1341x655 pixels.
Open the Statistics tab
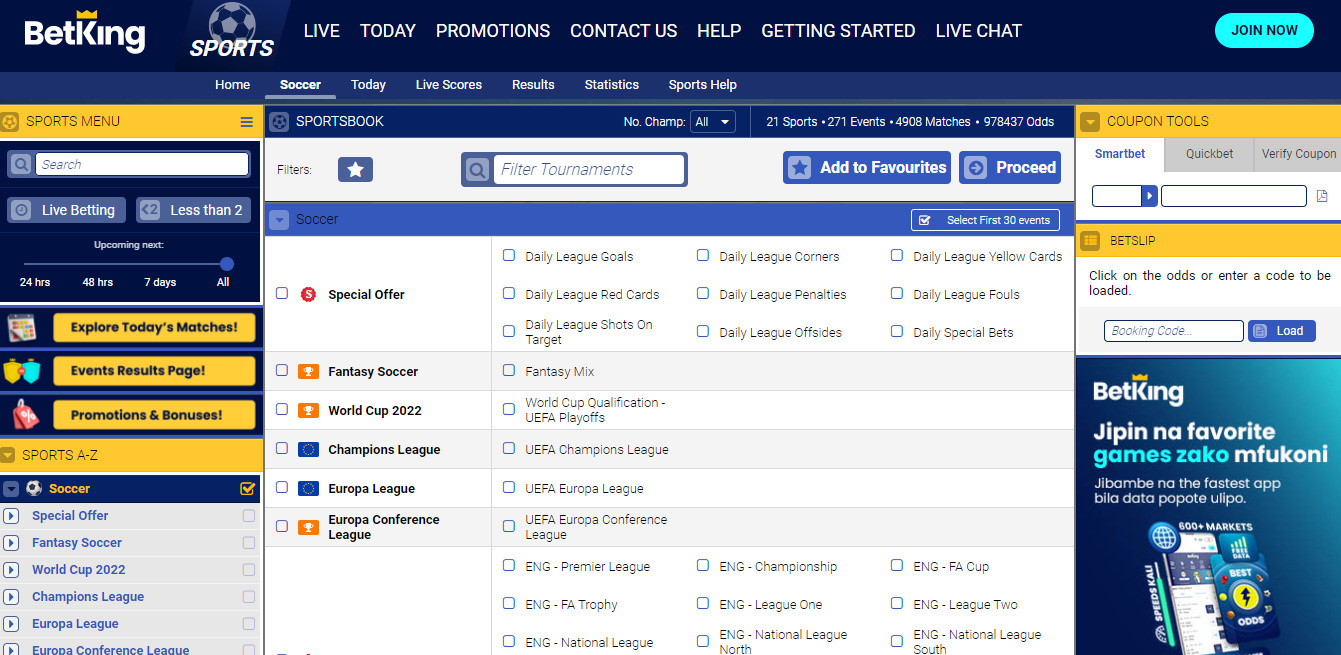[612, 85]
